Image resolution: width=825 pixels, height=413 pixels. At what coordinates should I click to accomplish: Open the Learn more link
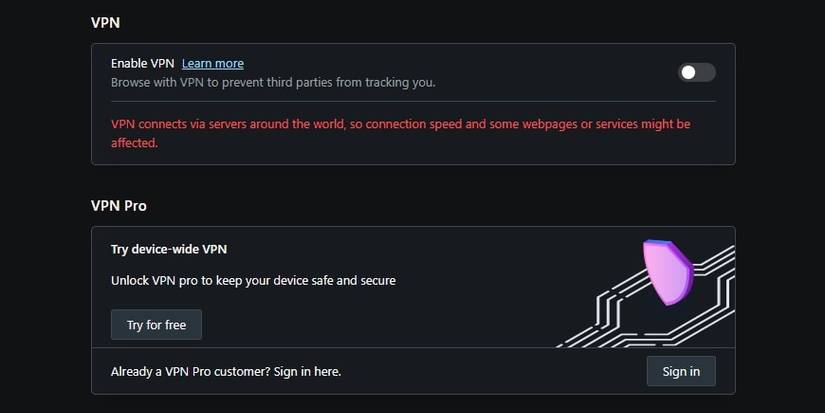pyautogui.click(x=212, y=63)
